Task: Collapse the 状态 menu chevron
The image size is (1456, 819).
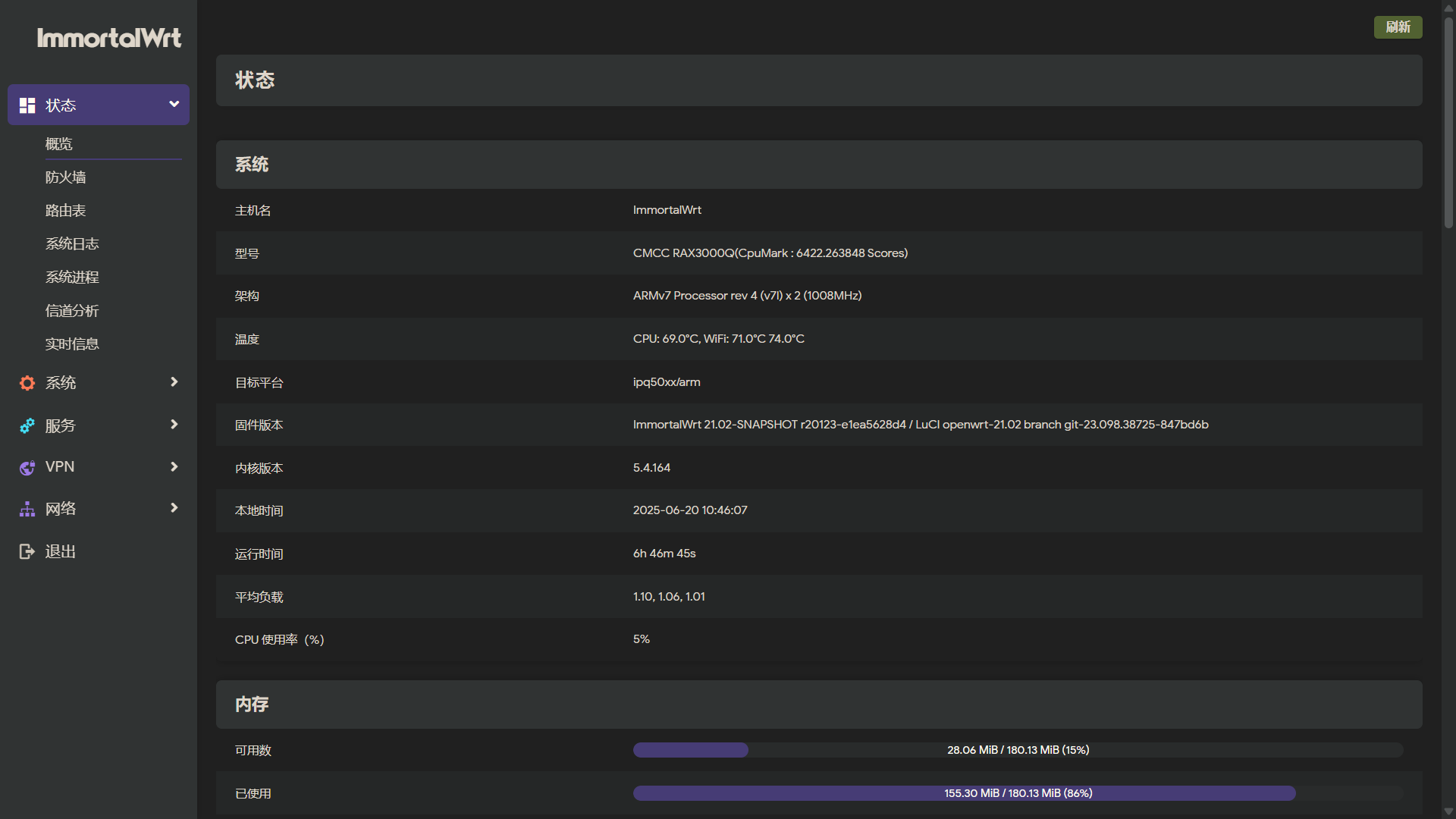Action: [x=174, y=104]
